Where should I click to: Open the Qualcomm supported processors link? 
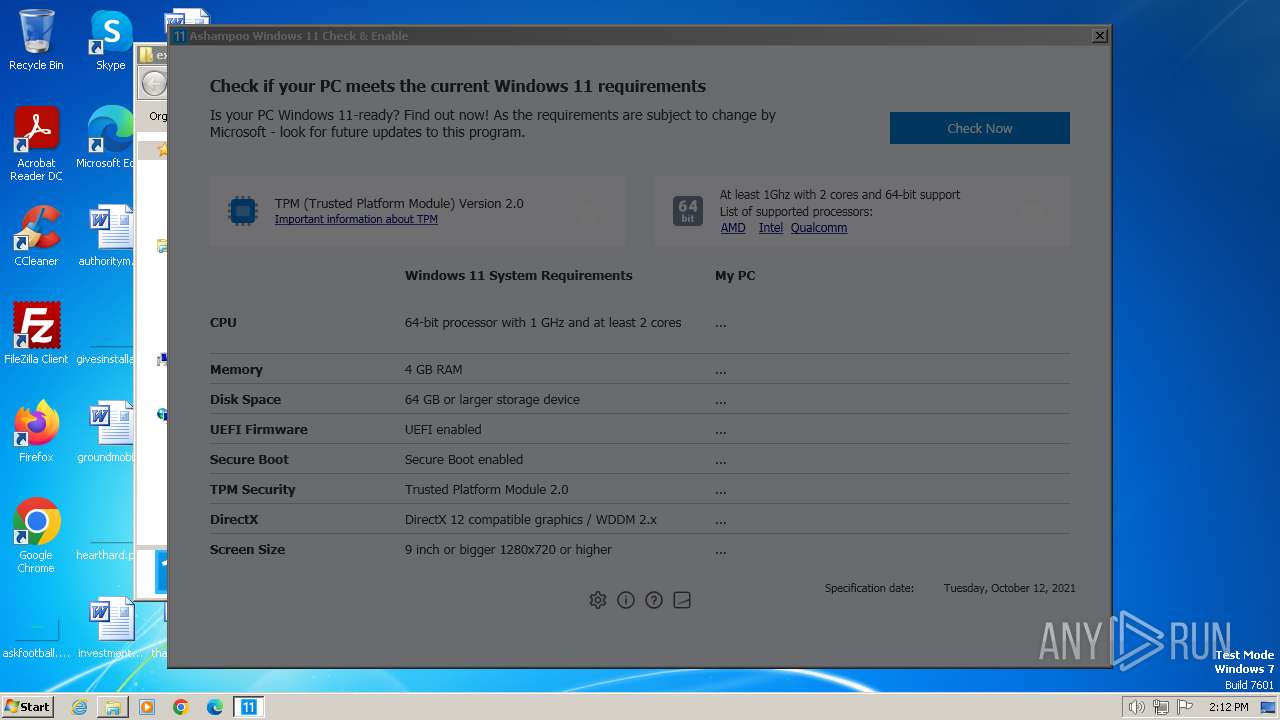coord(818,228)
